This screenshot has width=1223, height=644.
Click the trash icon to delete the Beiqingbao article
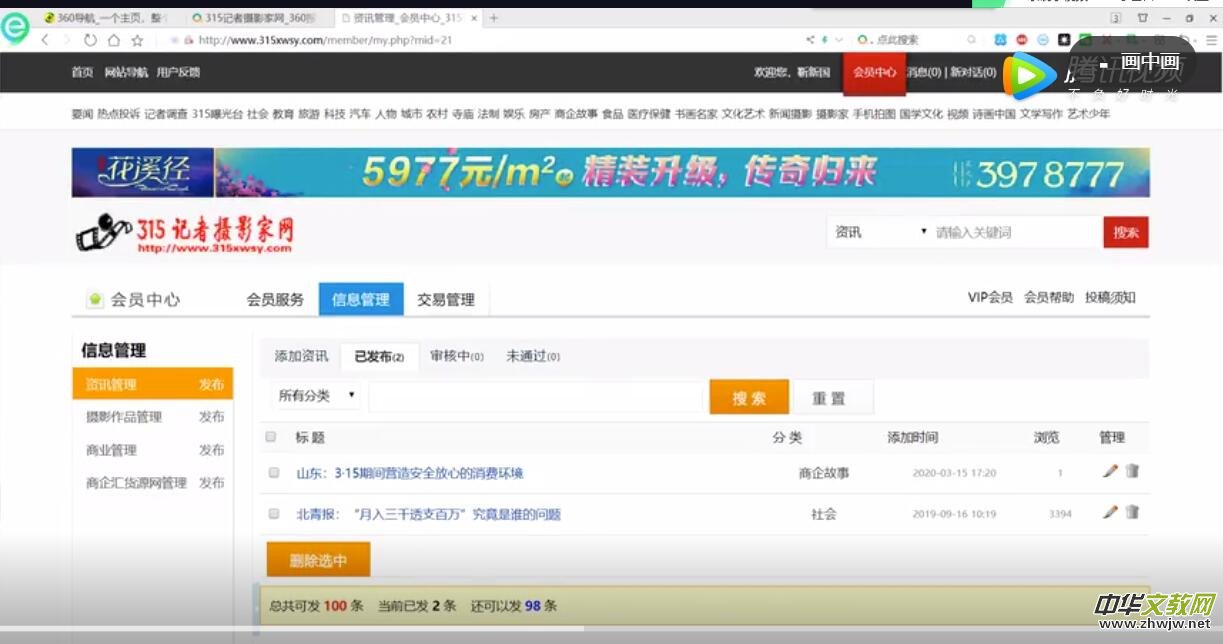[x=1132, y=513]
